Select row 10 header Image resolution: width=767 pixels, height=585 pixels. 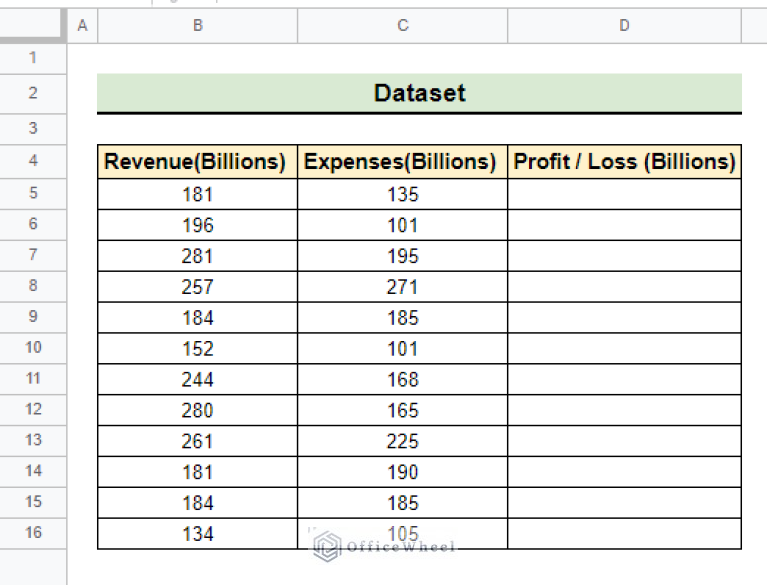tap(33, 348)
